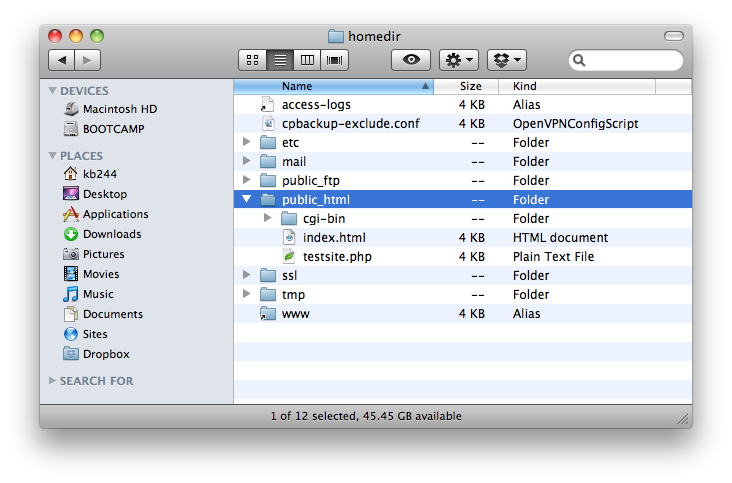Select the cgi-bin folder icon
732x483 pixels.
(x=289, y=218)
